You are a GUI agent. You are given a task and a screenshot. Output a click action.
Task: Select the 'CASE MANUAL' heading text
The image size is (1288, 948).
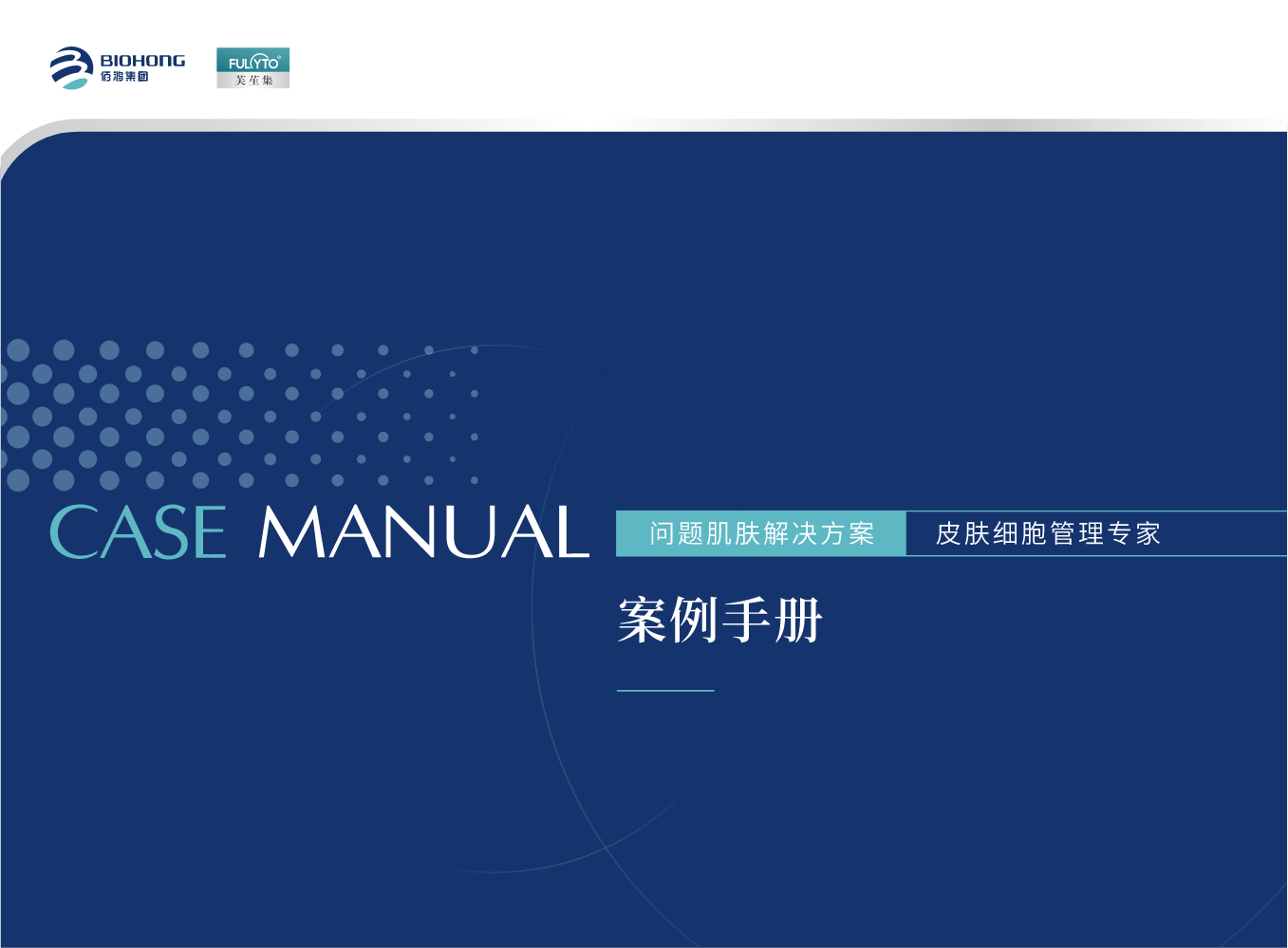[320, 531]
